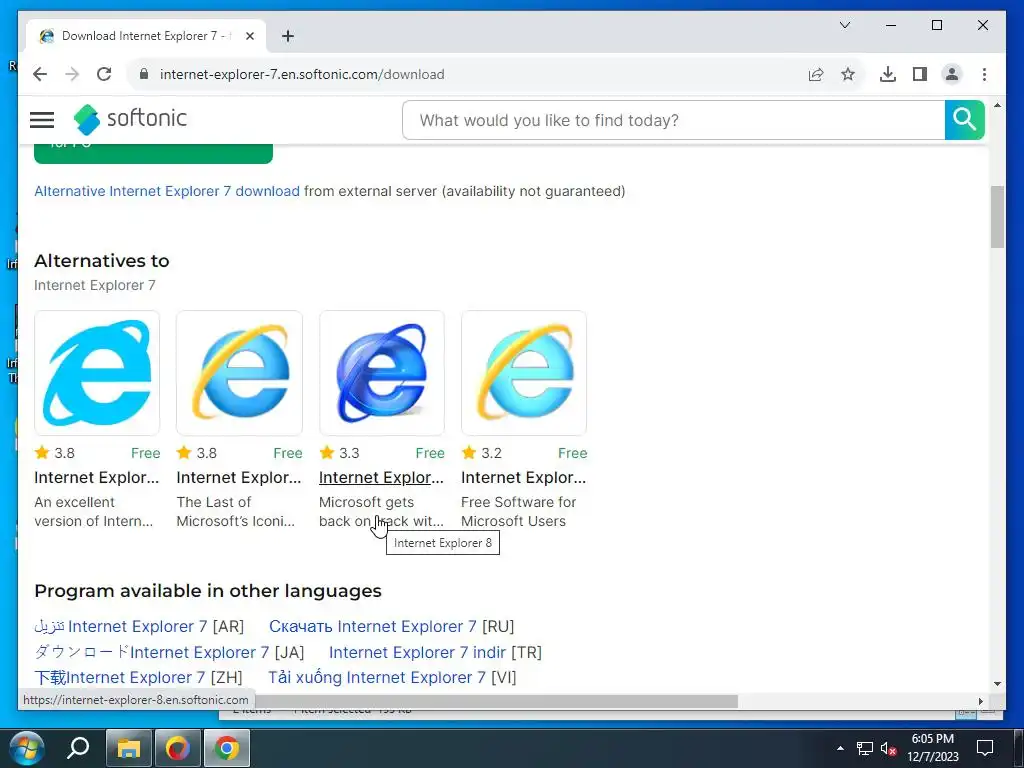1024x768 pixels.
Task: Open Internet Explor... title above 'Free Software for'
Action: pyautogui.click(x=524, y=478)
